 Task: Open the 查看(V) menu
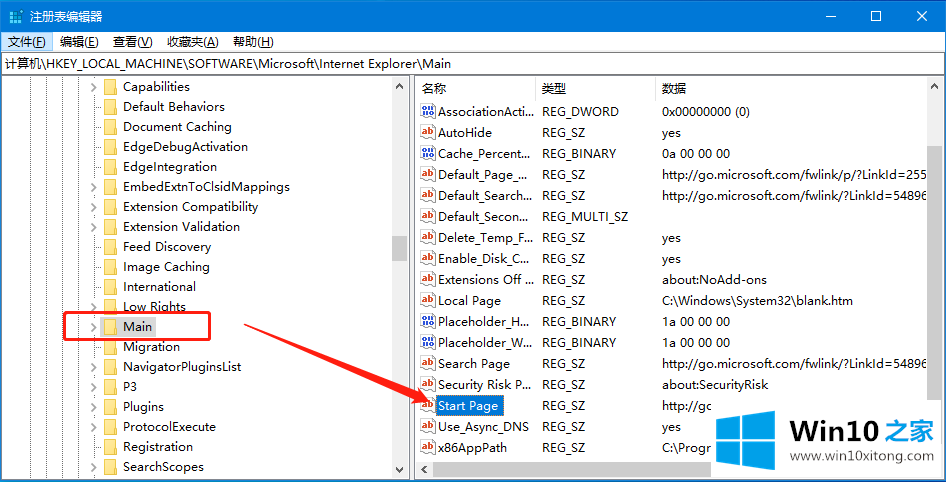click(133, 42)
